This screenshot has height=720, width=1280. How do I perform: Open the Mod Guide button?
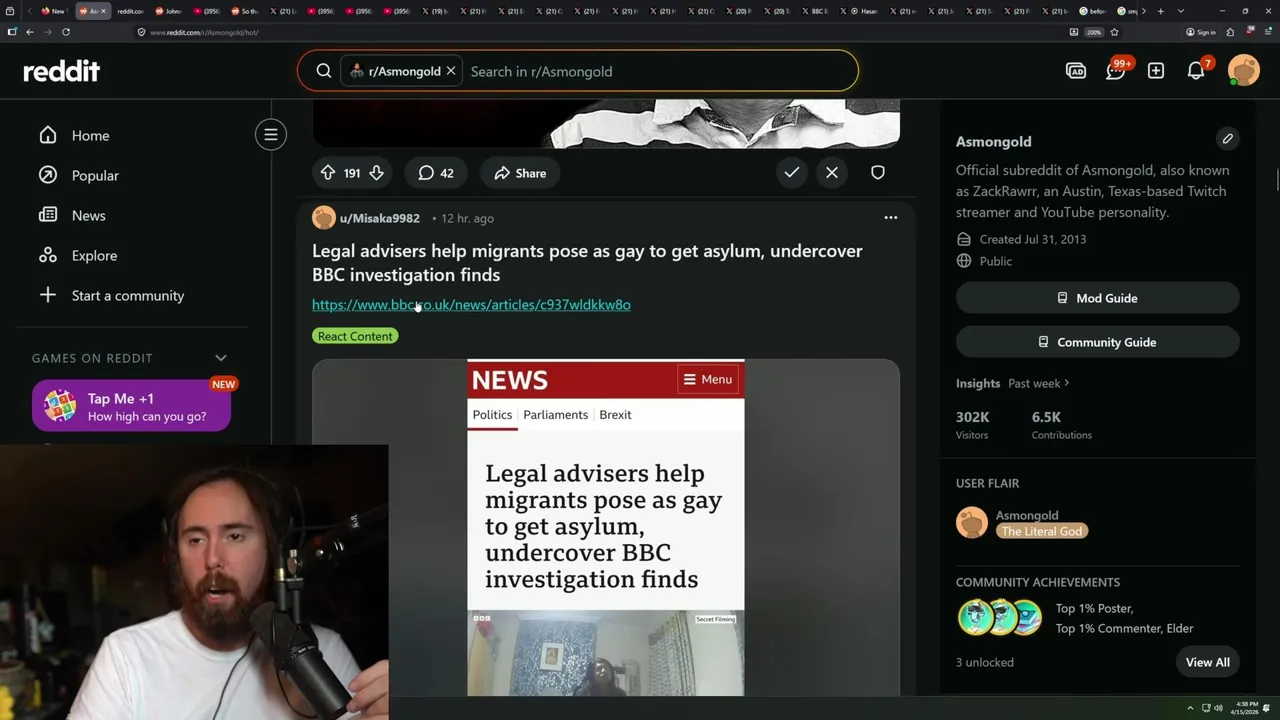(x=1097, y=298)
